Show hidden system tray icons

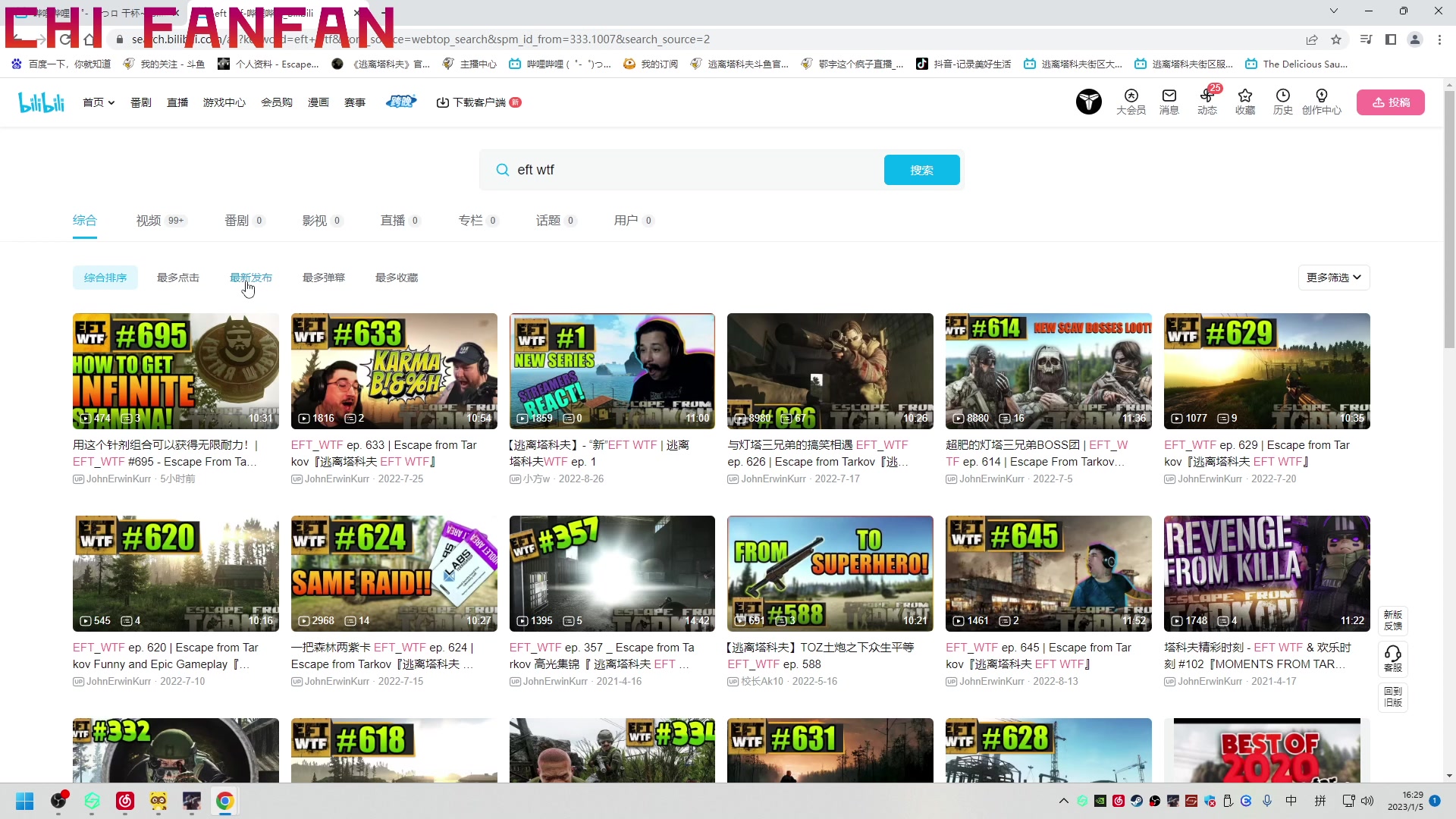[1064, 801]
